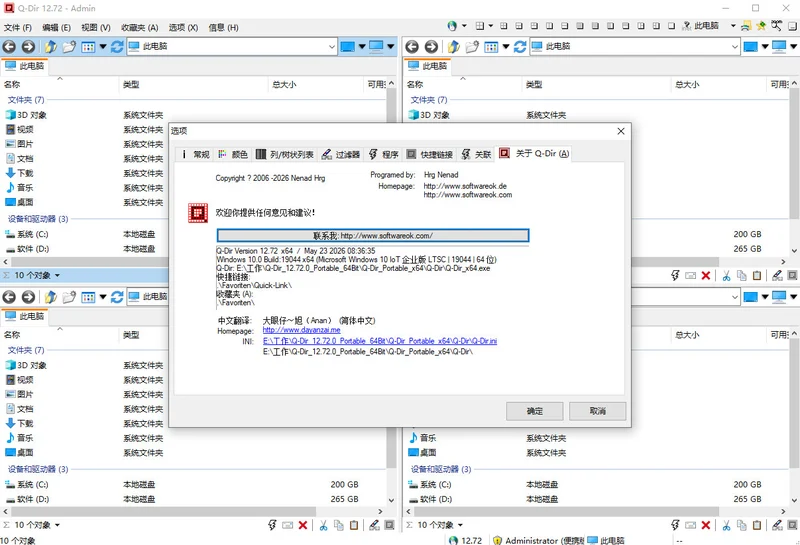Click 取消 to cancel the options dialog
This screenshot has width=800, height=545.
pos(597,411)
